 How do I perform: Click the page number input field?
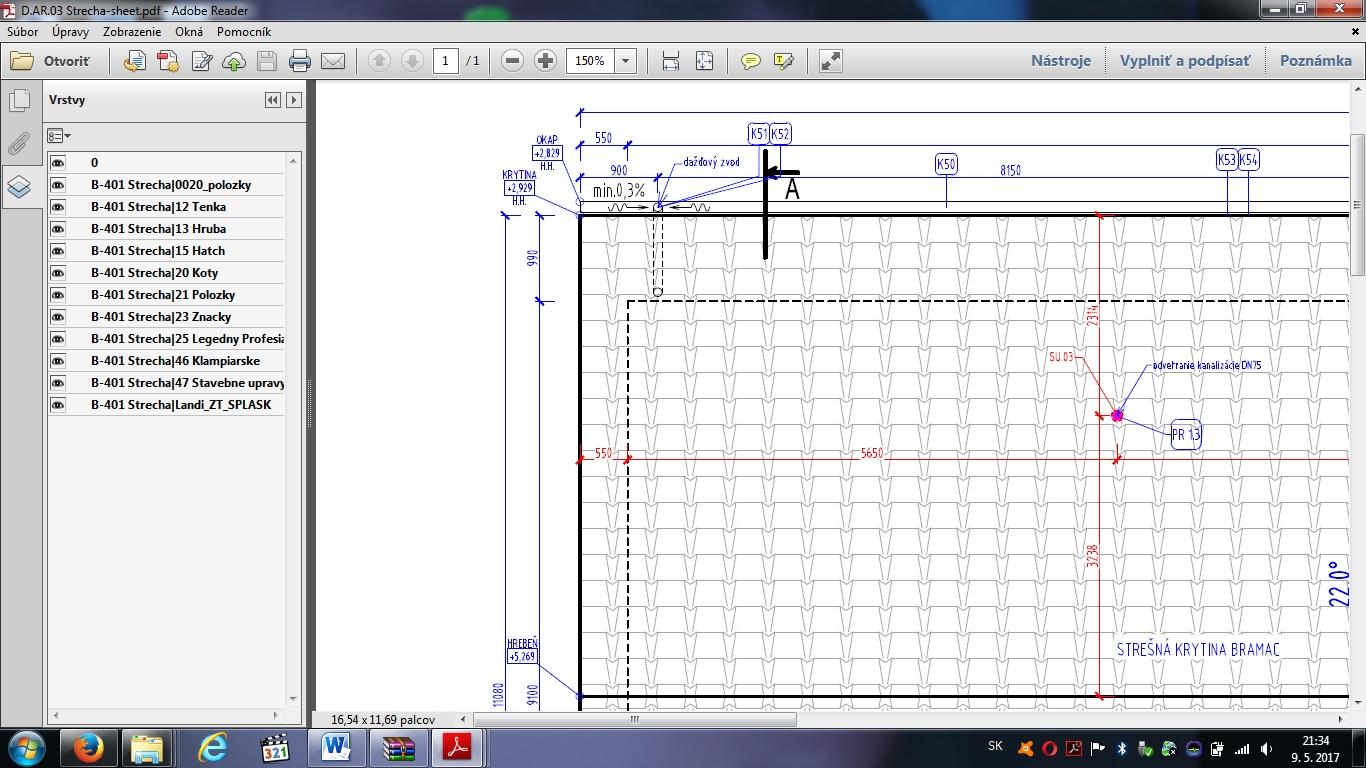446,61
